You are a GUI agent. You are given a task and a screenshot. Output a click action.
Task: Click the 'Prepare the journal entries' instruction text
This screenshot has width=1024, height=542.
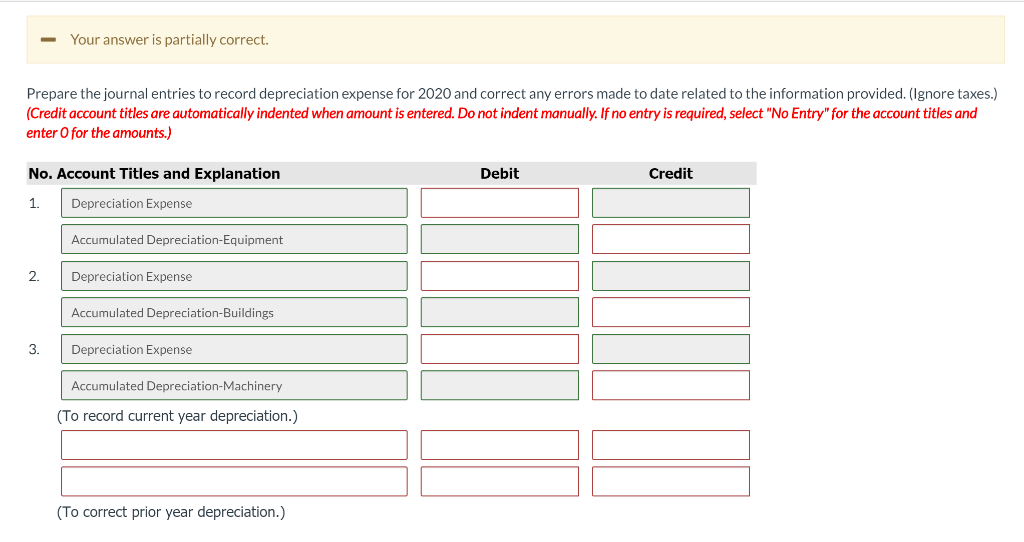(512, 94)
